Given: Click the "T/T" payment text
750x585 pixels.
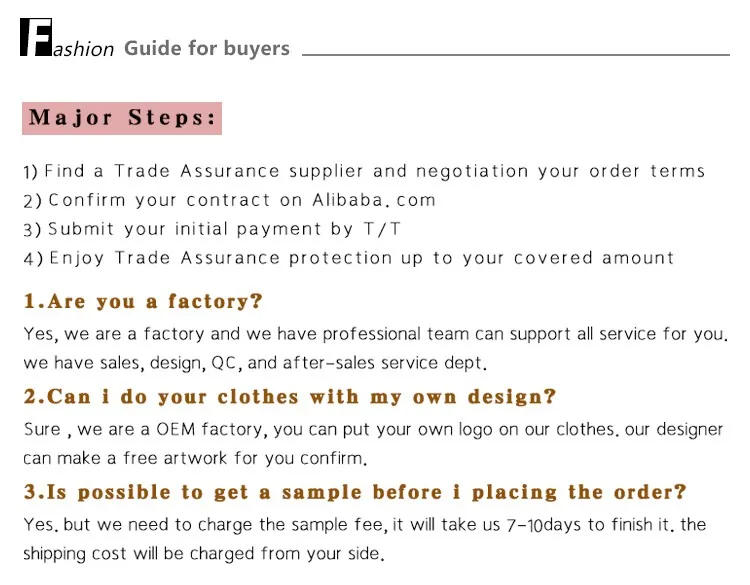Looking at the screenshot, I should 382,228.
